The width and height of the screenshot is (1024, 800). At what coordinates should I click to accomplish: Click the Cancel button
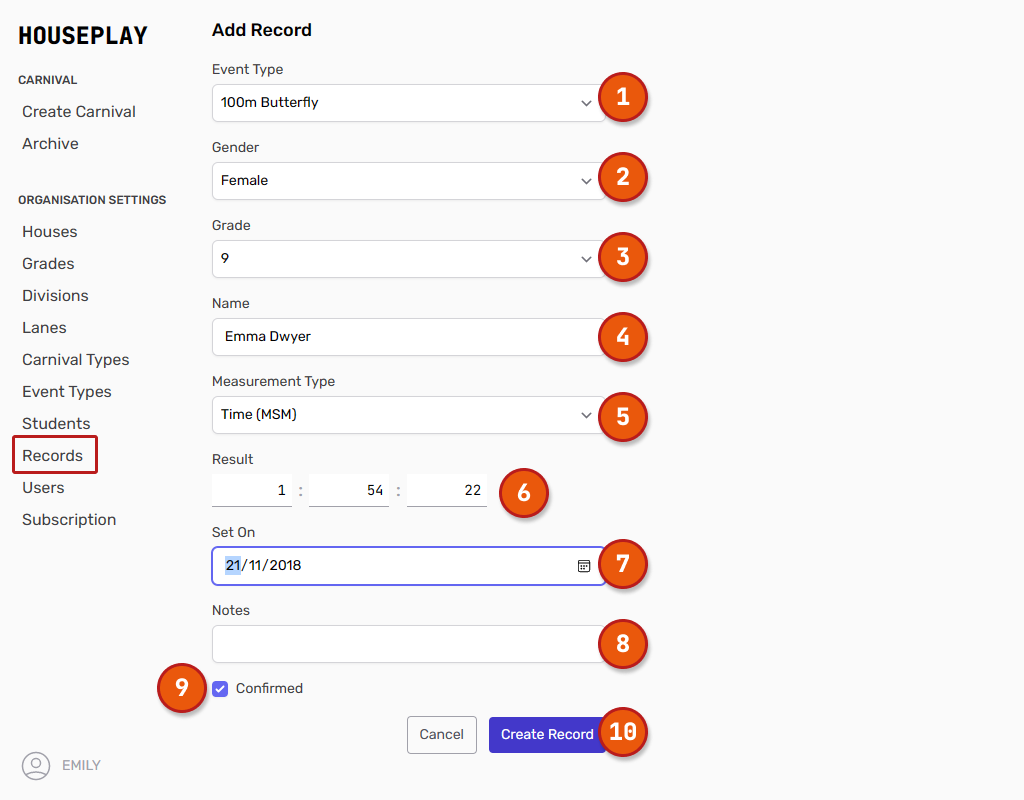[x=441, y=735]
